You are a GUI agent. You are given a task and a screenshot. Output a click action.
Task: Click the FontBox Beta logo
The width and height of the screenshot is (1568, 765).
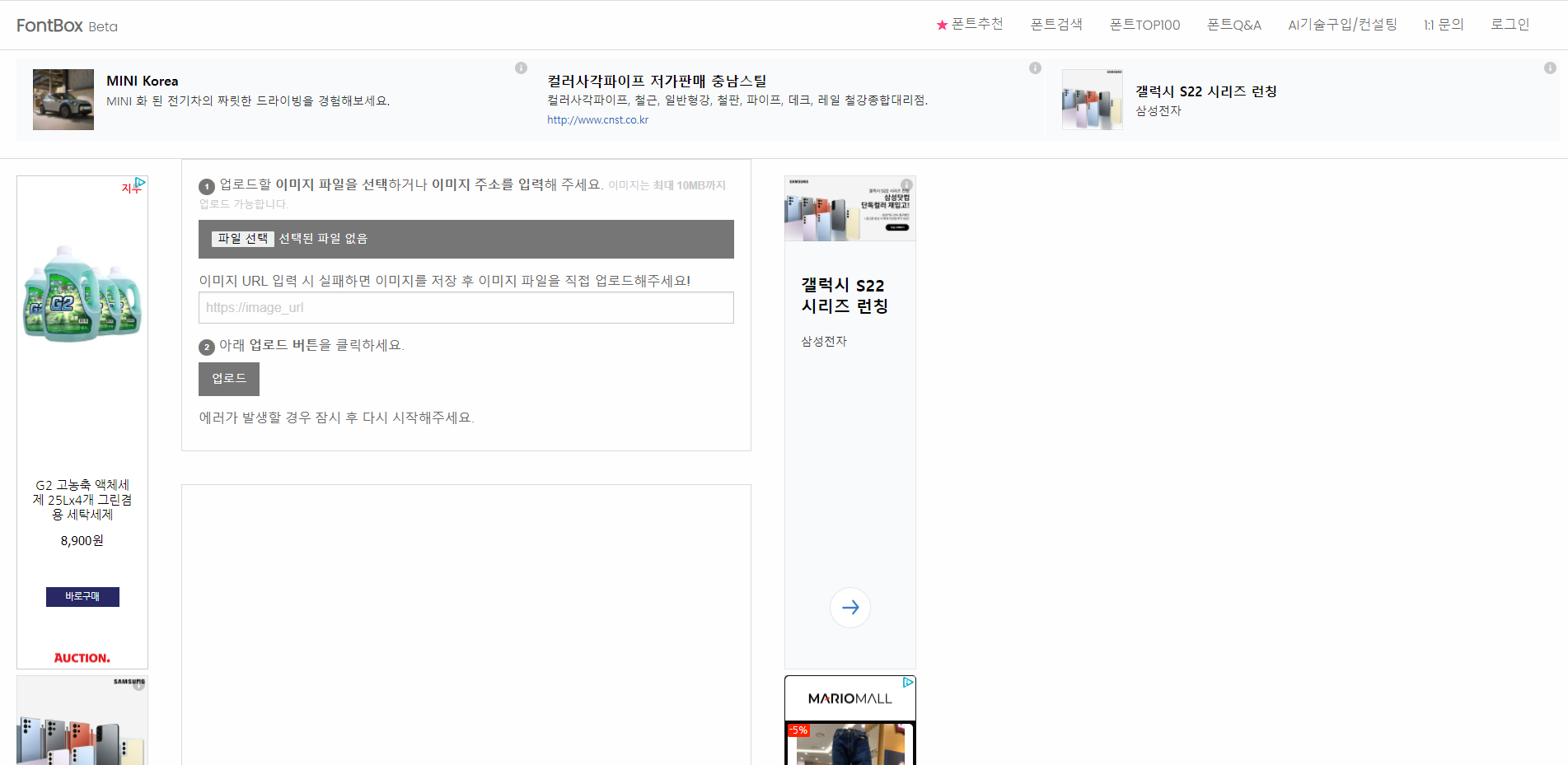pos(67,26)
